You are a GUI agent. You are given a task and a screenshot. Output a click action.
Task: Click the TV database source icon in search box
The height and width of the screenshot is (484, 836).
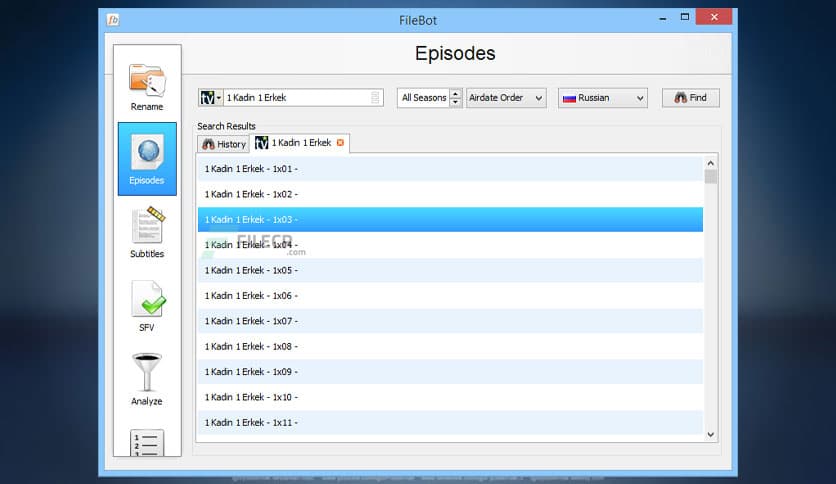(210, 98)
